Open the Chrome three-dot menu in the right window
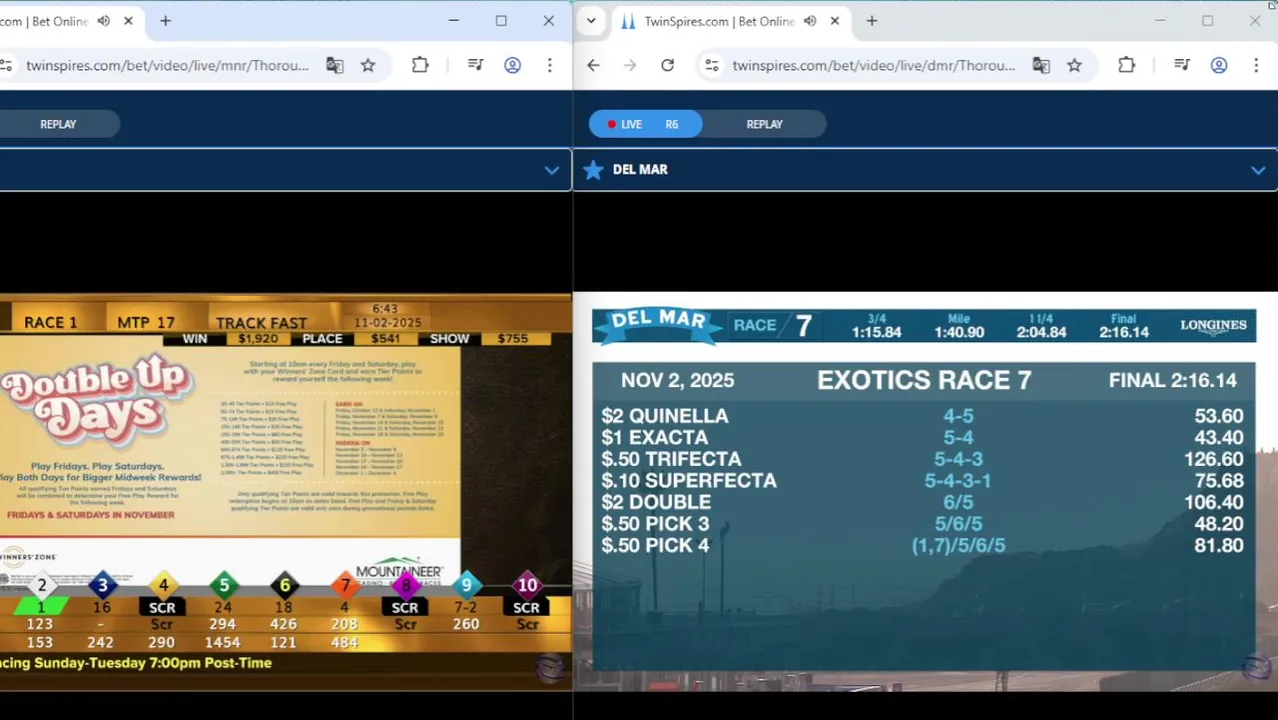 1256,65
